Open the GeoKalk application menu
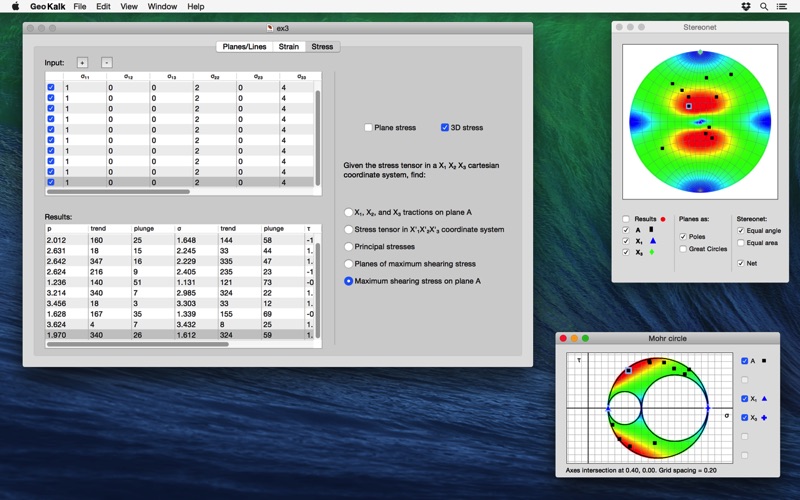Screen dimensions: 800x500 pos(47,7)
